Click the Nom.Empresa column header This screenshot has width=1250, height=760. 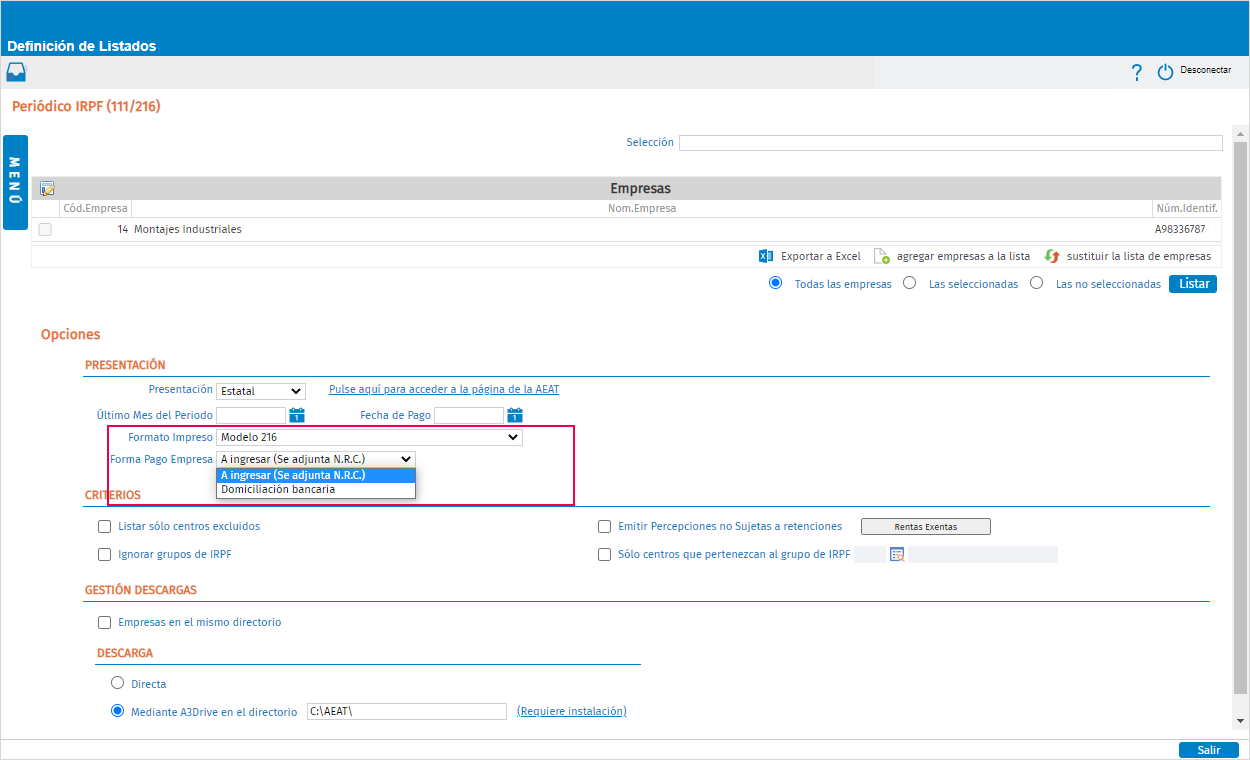coord(642,208)
